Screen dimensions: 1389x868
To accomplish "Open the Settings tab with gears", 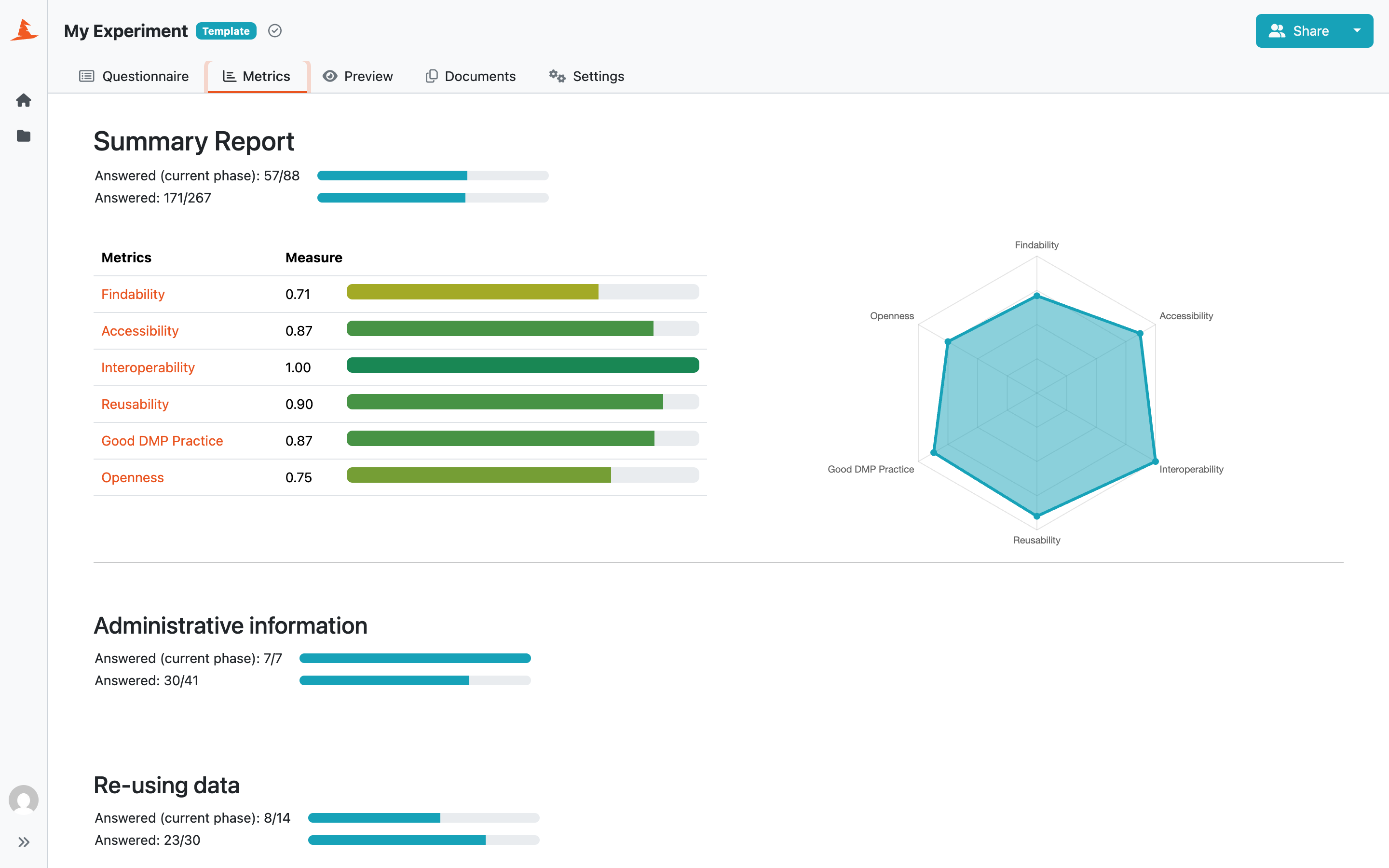I will (x=586, y=76).
